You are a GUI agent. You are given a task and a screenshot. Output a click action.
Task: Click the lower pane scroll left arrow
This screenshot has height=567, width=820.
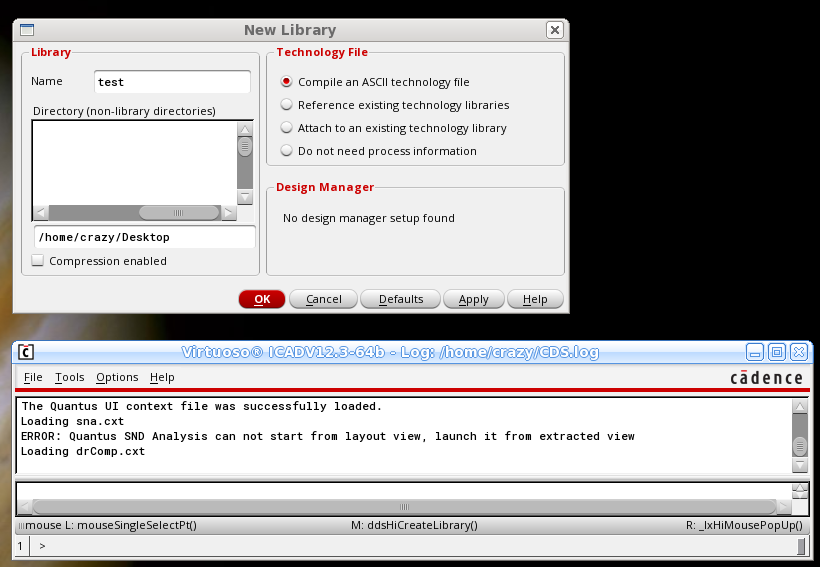[24, 506]
